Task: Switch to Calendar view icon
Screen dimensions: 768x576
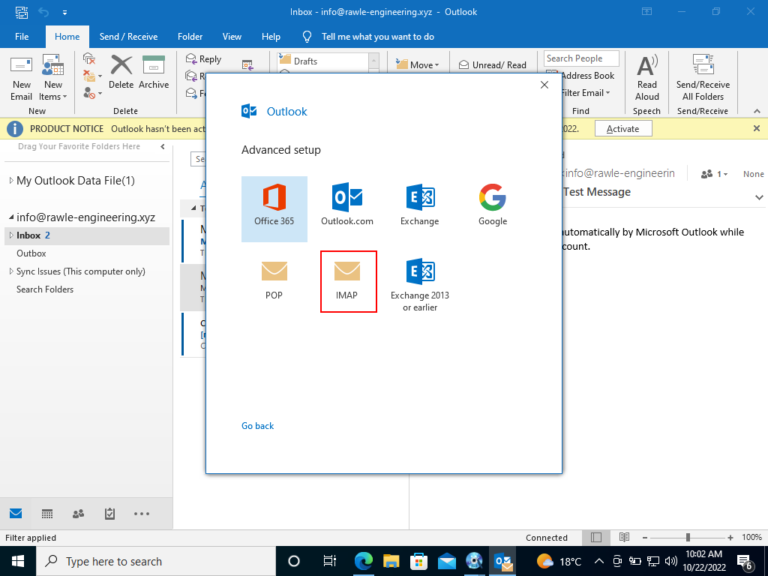Action: [x=47, y=513]
